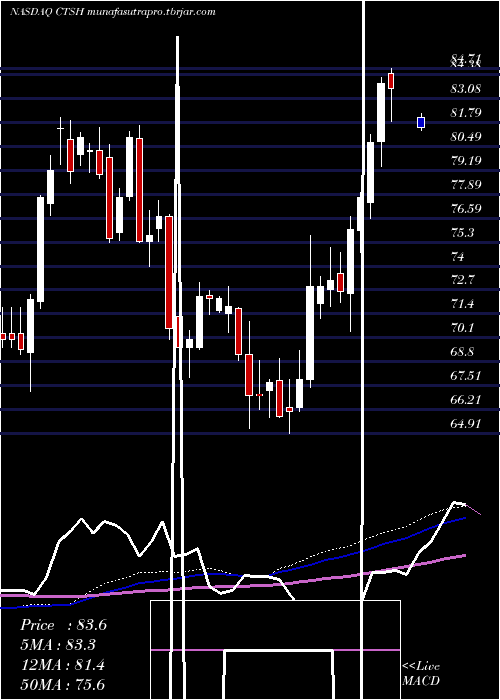Click the 'NASDAQ CTSH munafasutrapro.tbrjar.com' chart title
500x700 pixels.
[x=112, y=12]
